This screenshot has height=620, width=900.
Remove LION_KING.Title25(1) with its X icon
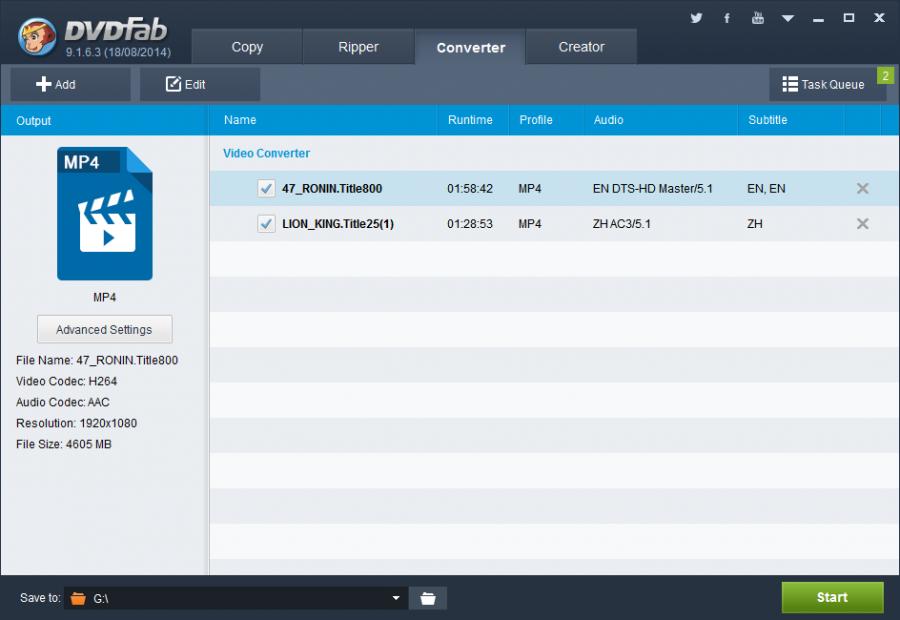(x=862, y=224)
